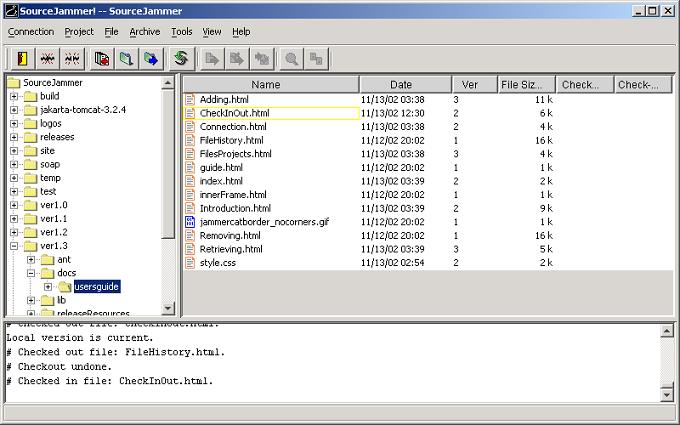
Task: Click the yellow door icon in toolbar
Action: (22, 59)
